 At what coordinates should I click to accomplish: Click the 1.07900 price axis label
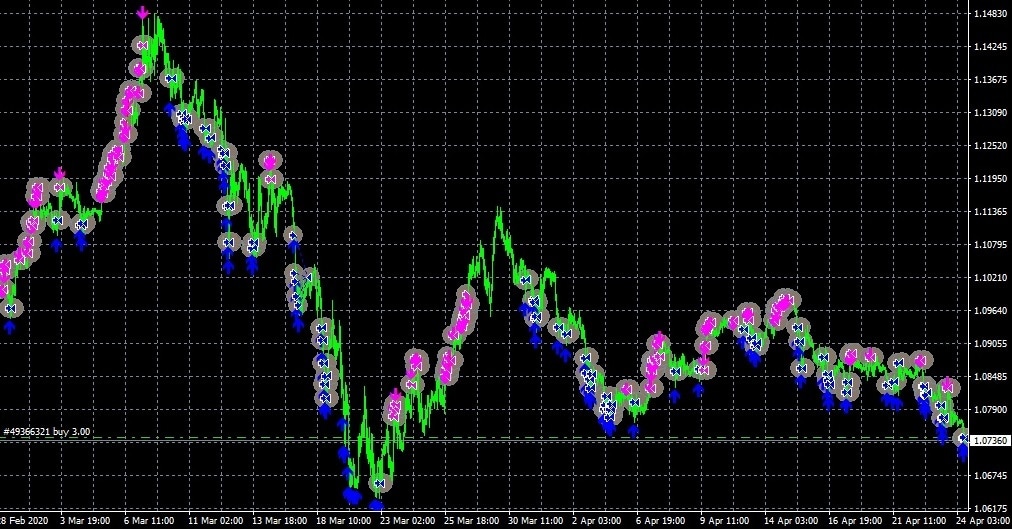(990, 409)
